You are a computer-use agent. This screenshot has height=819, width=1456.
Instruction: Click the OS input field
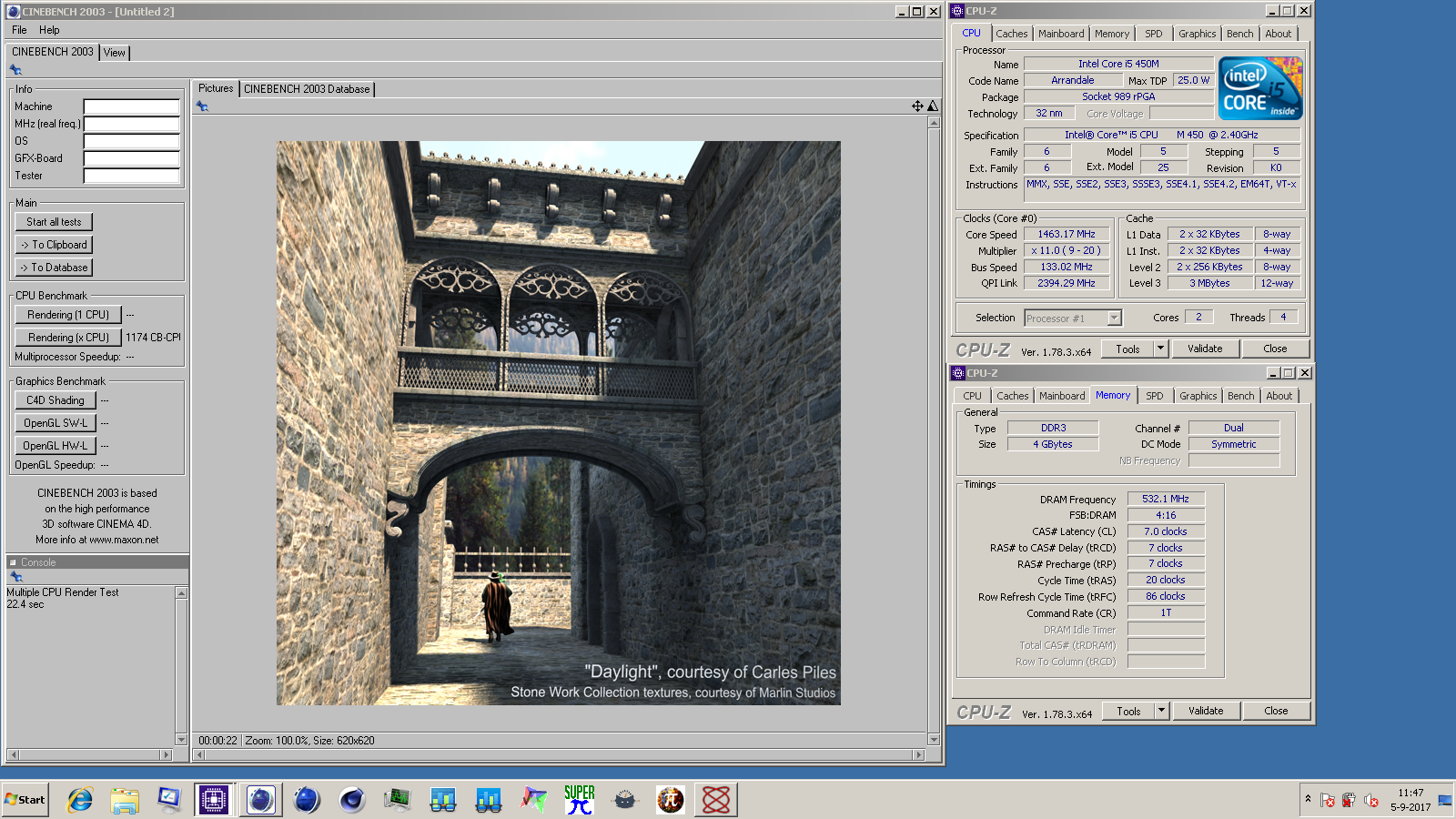pyautogui.click(x=132, y=141)
